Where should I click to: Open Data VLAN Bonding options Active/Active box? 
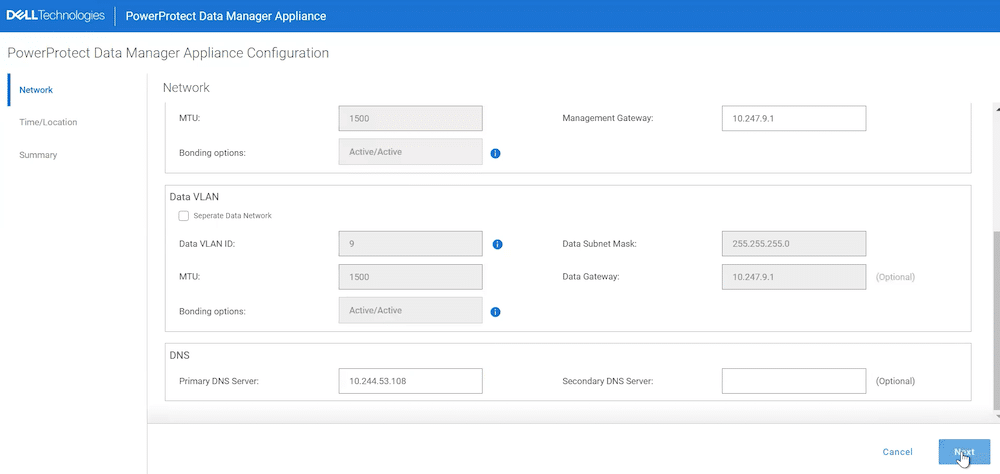(x=411, y=310)
